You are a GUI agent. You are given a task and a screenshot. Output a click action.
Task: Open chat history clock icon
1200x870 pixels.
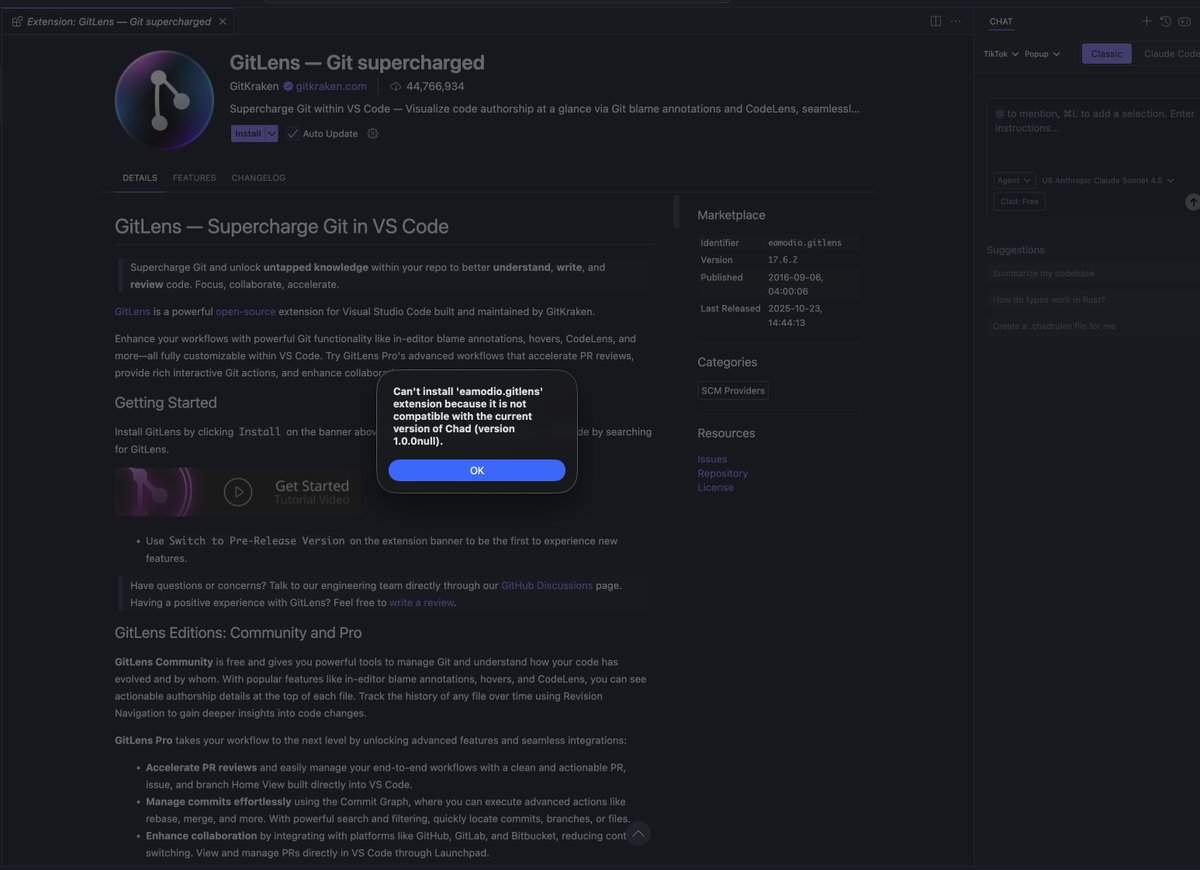(1166, 21)
